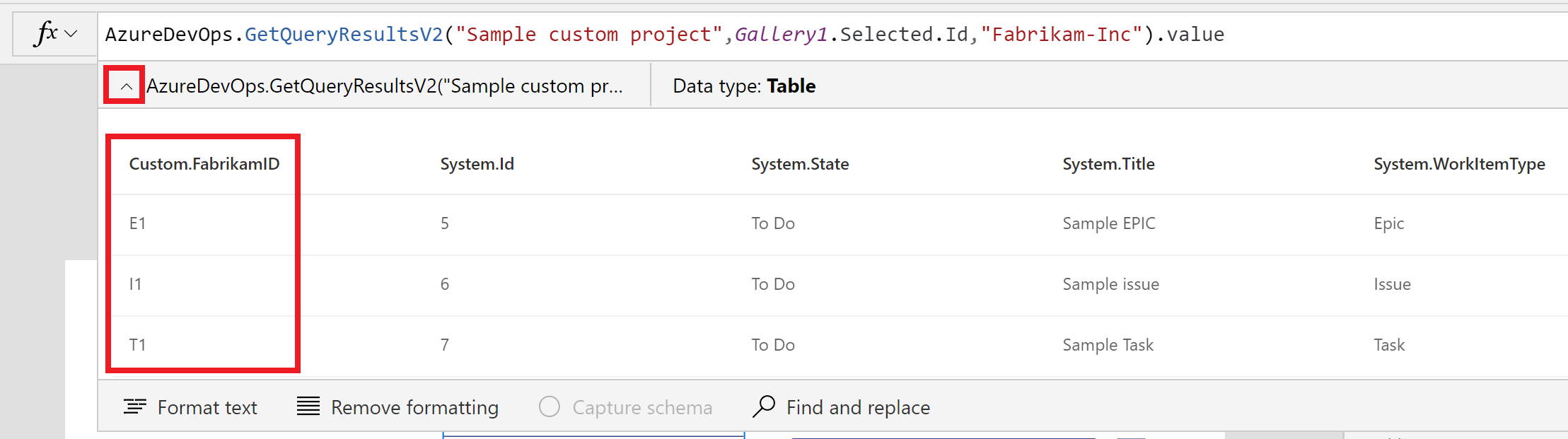The width and height of the screenshot is (1568, 439).
Task: Select the Sample issue title cell
Action: [1110, 284]
